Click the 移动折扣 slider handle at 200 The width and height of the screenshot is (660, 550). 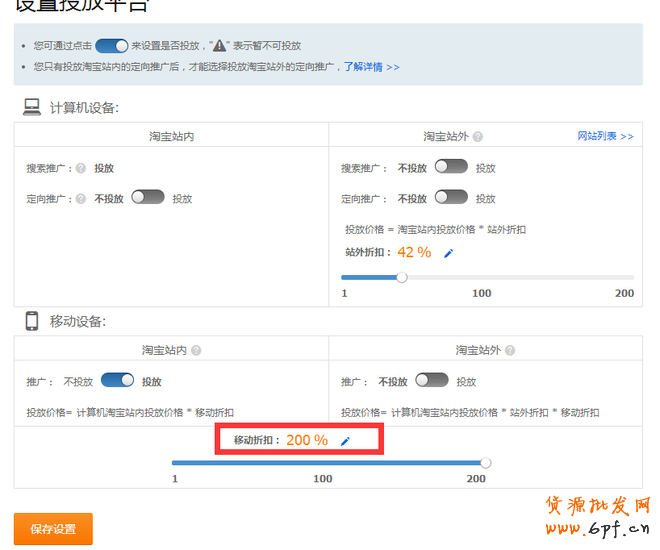pos(486,463)
